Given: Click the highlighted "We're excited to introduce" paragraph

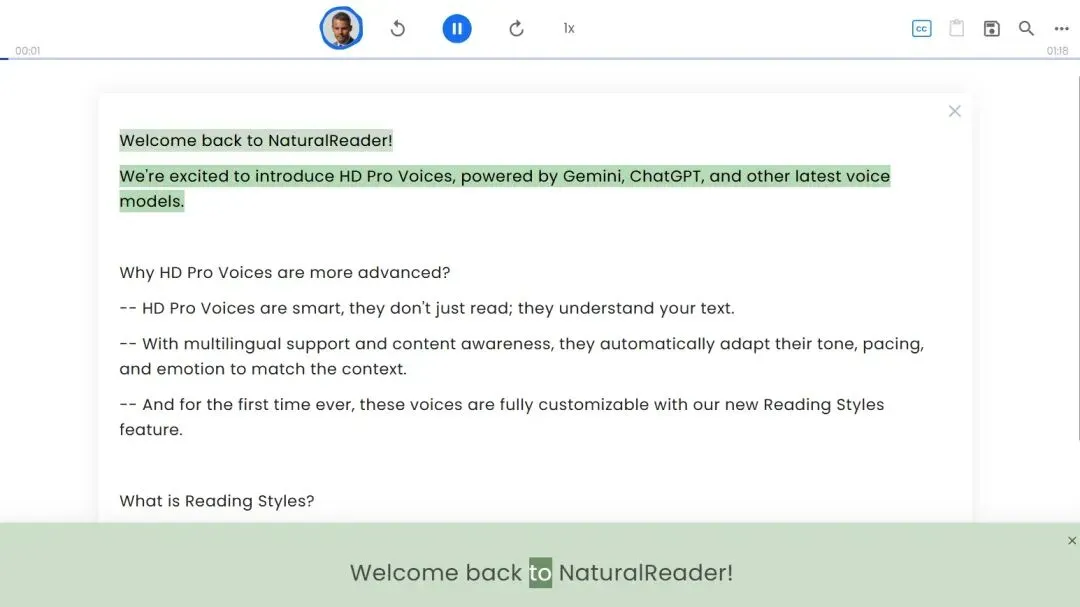Looking at the screenshot, I should (x=504, y=188).
